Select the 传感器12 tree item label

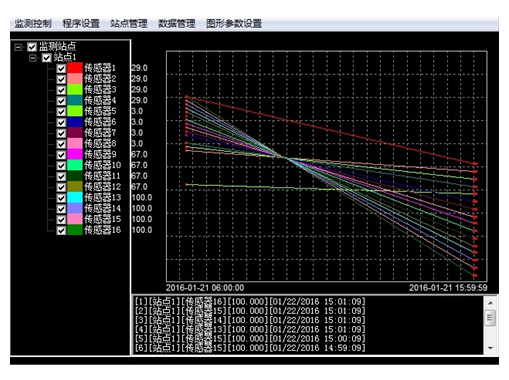click(x=102, y=187)
